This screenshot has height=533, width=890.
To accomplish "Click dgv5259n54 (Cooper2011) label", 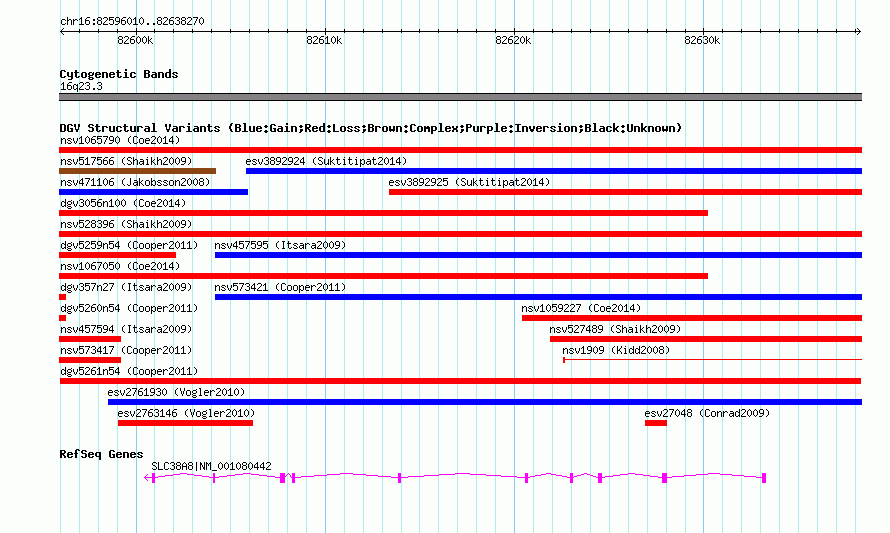I will click(x=129, y=245).
